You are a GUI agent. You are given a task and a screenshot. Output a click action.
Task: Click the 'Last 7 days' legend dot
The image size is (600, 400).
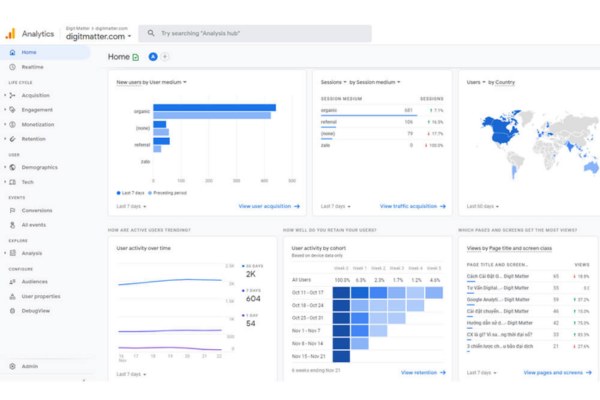[118, 193]
